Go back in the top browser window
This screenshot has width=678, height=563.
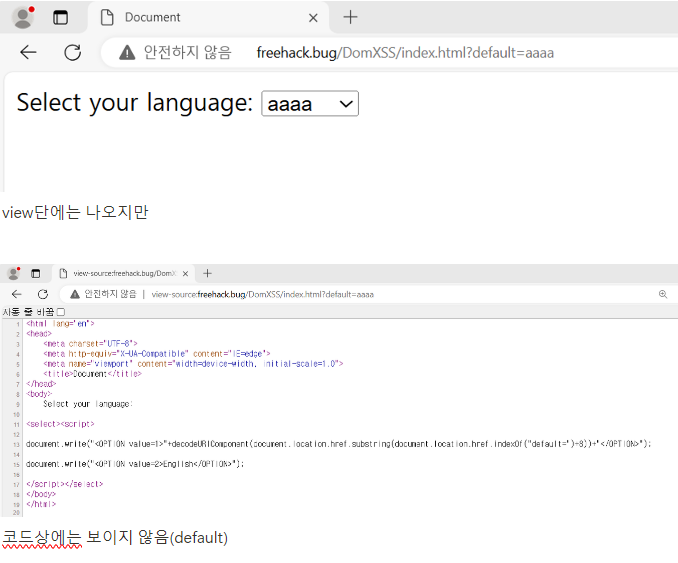[28, 52]
